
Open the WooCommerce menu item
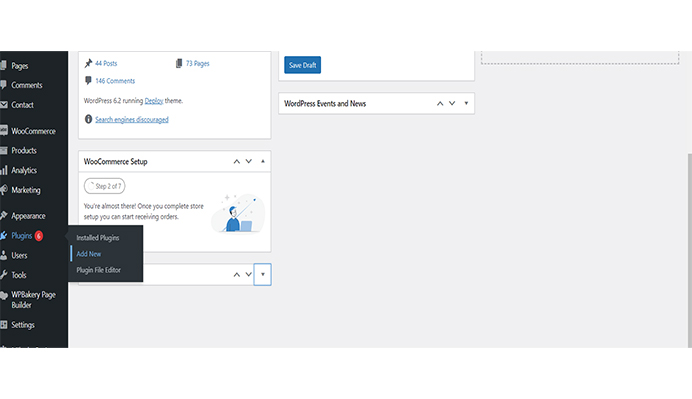(34, 131)
